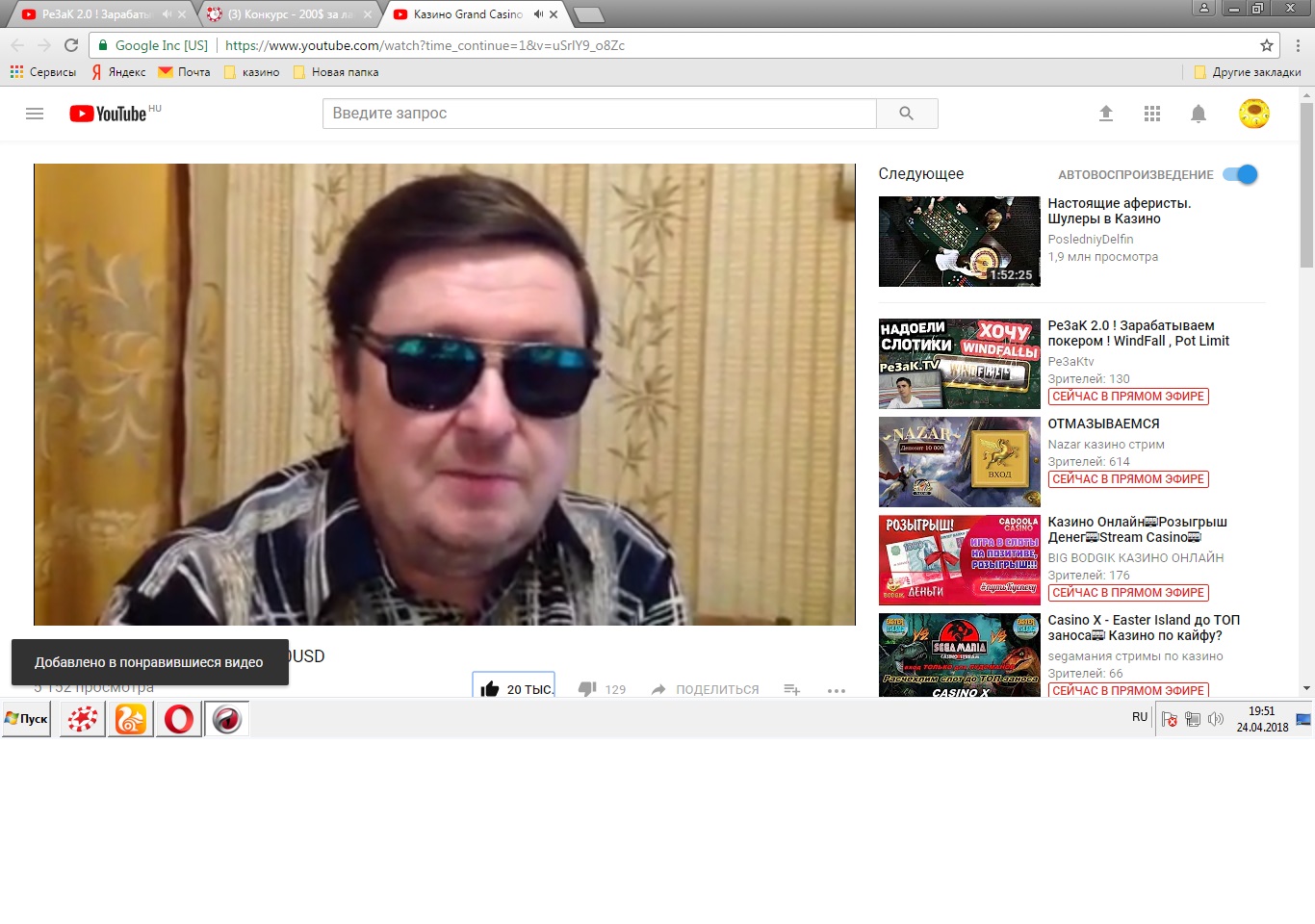Screen dimensions: 1315x924
Task: Toggle the Автовоспроизведение autoplay switch
Action: (x=1240, y=174)
